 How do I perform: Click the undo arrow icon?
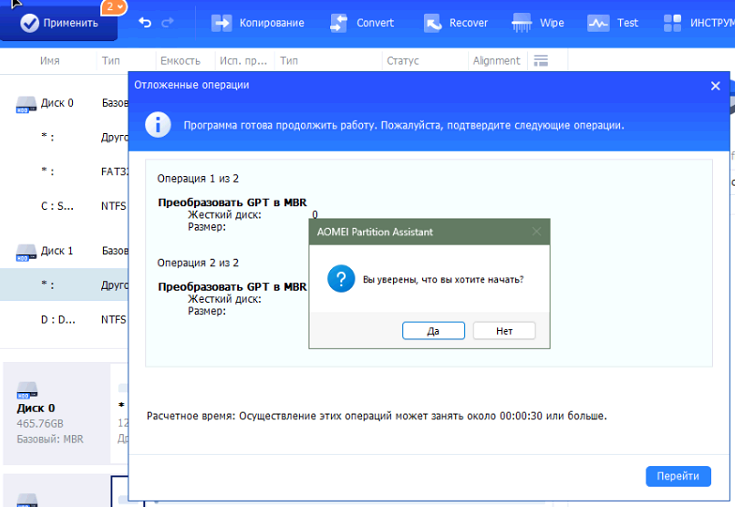(x=145, y=22)
